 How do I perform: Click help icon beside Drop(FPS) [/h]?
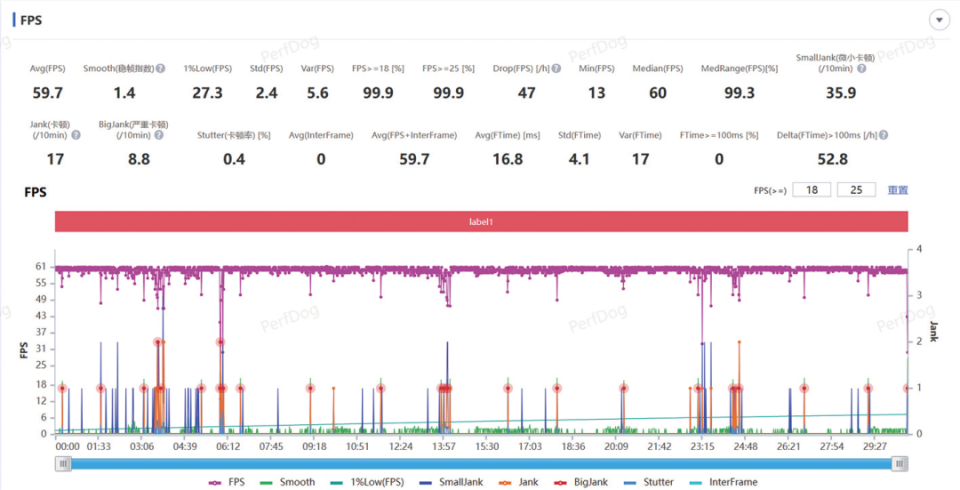coord(556,69)
